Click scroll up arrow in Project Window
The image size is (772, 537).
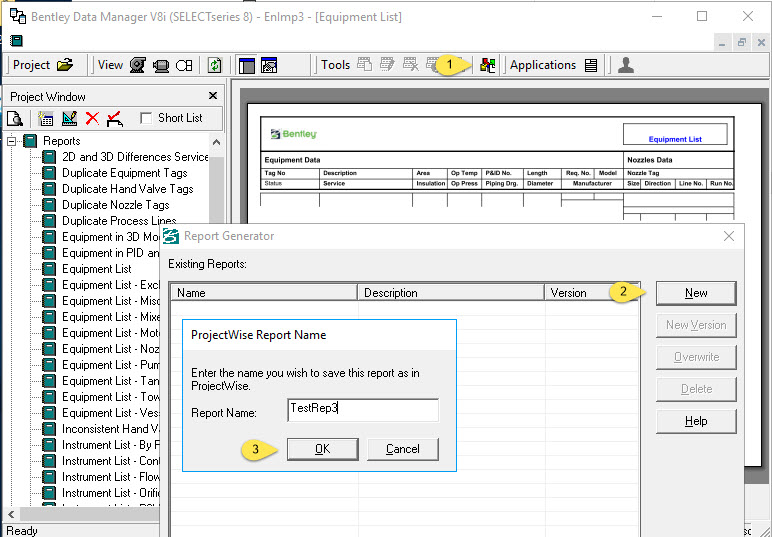click(216, 142)
